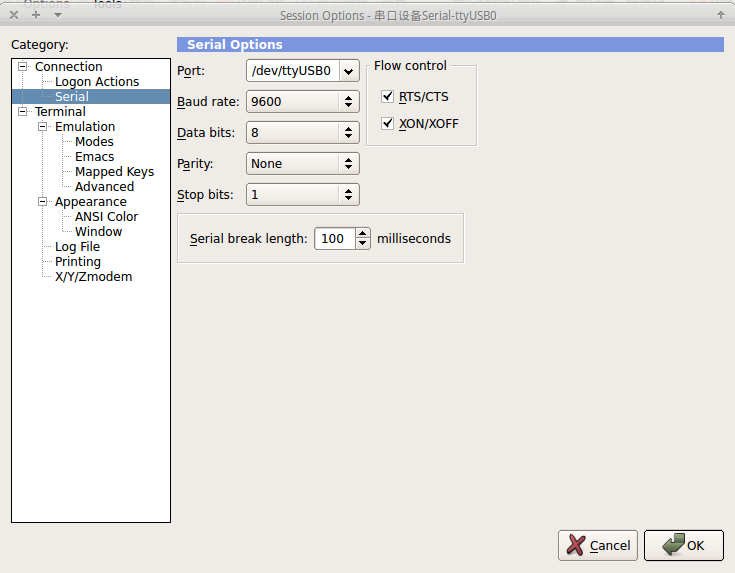The height and width of the screenshot is (573, 735).
Task: Open the Stop bits dropdown
Action: tap(303, 195)
